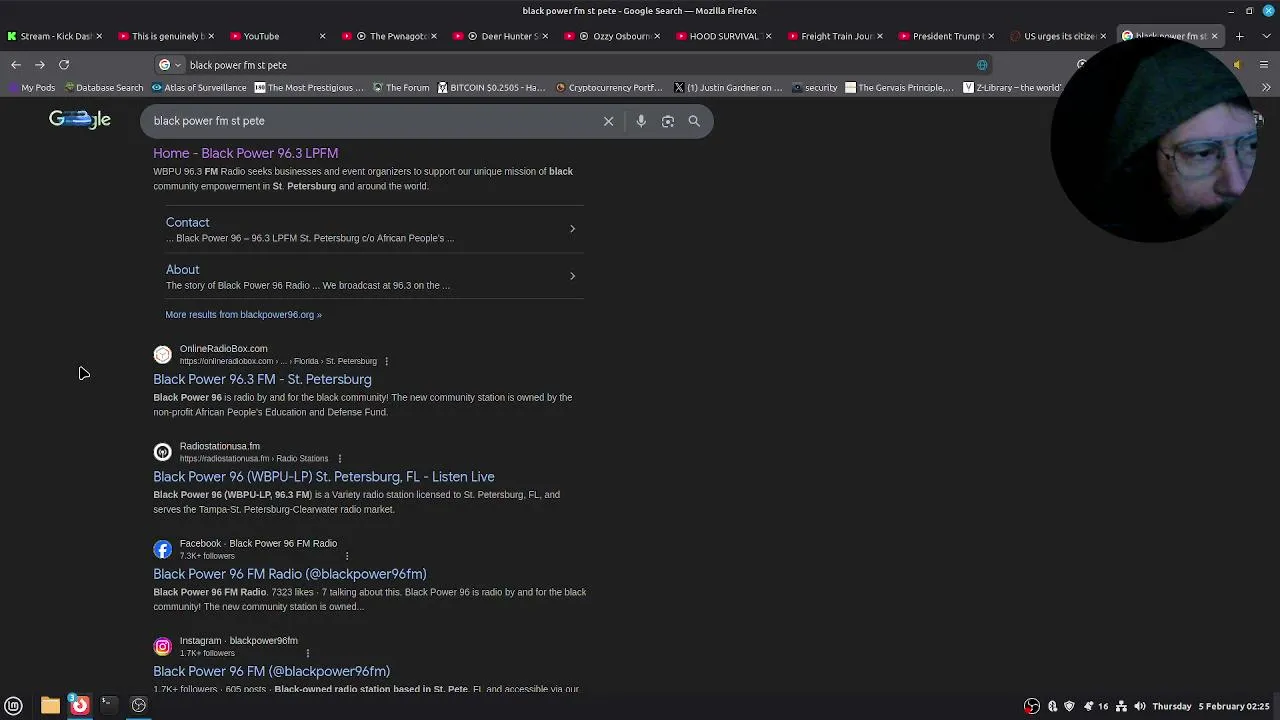Open the sound volume tray icon
1280x720 pixels.
pyautogui.click(x=1139, y=706)
